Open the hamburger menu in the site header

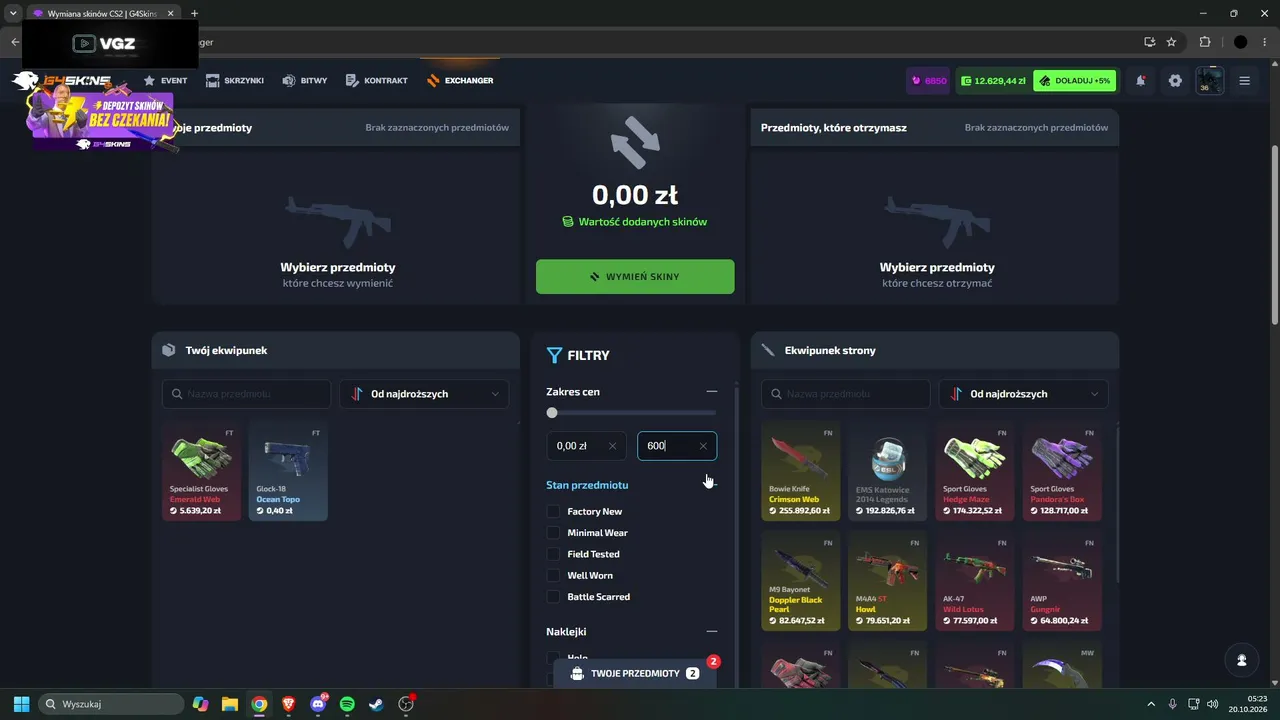pos(1245,81)
